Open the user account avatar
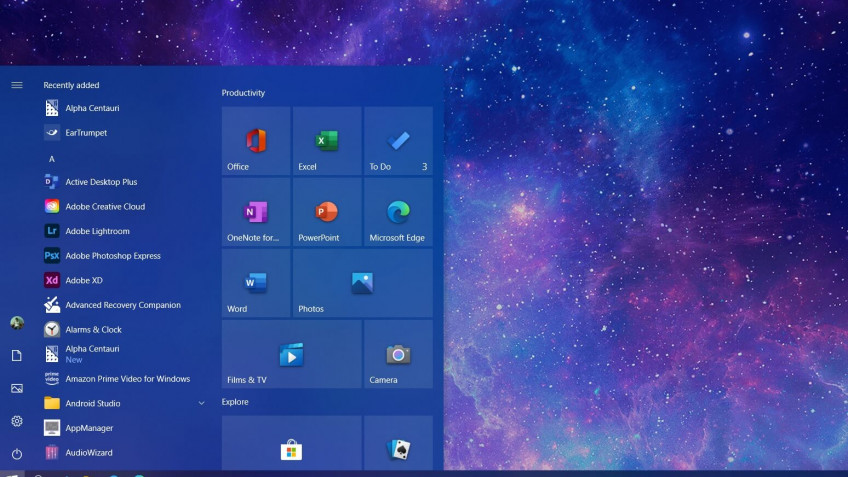Screen dimensions: 848x477 [x=17, y=323]
